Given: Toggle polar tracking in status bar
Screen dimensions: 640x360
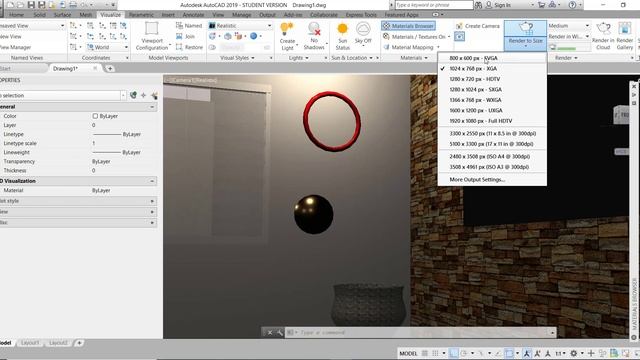Looking at the screenshot, I should tap(464, 353).
